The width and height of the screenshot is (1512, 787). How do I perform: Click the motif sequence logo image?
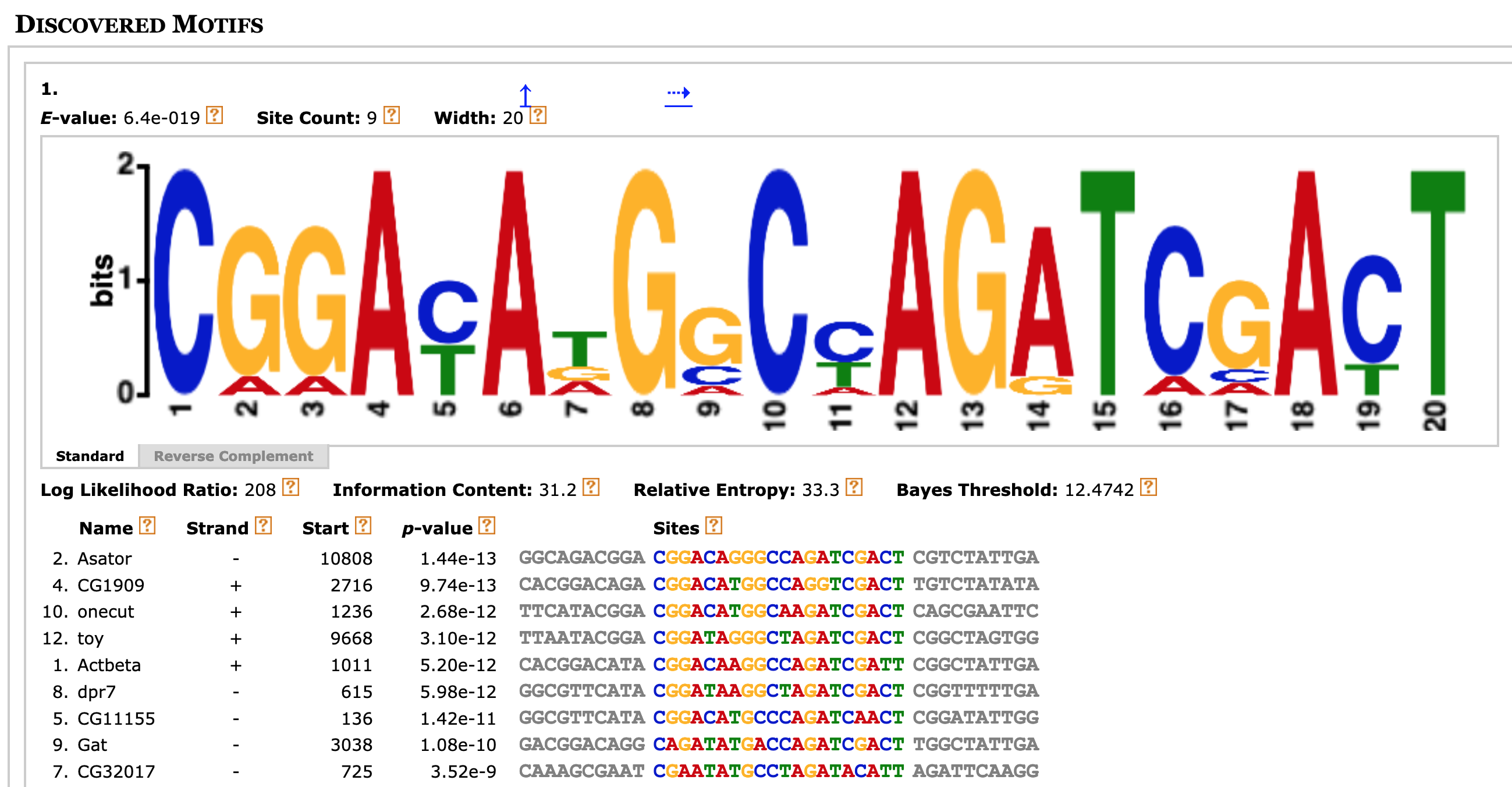coord(769,290)
